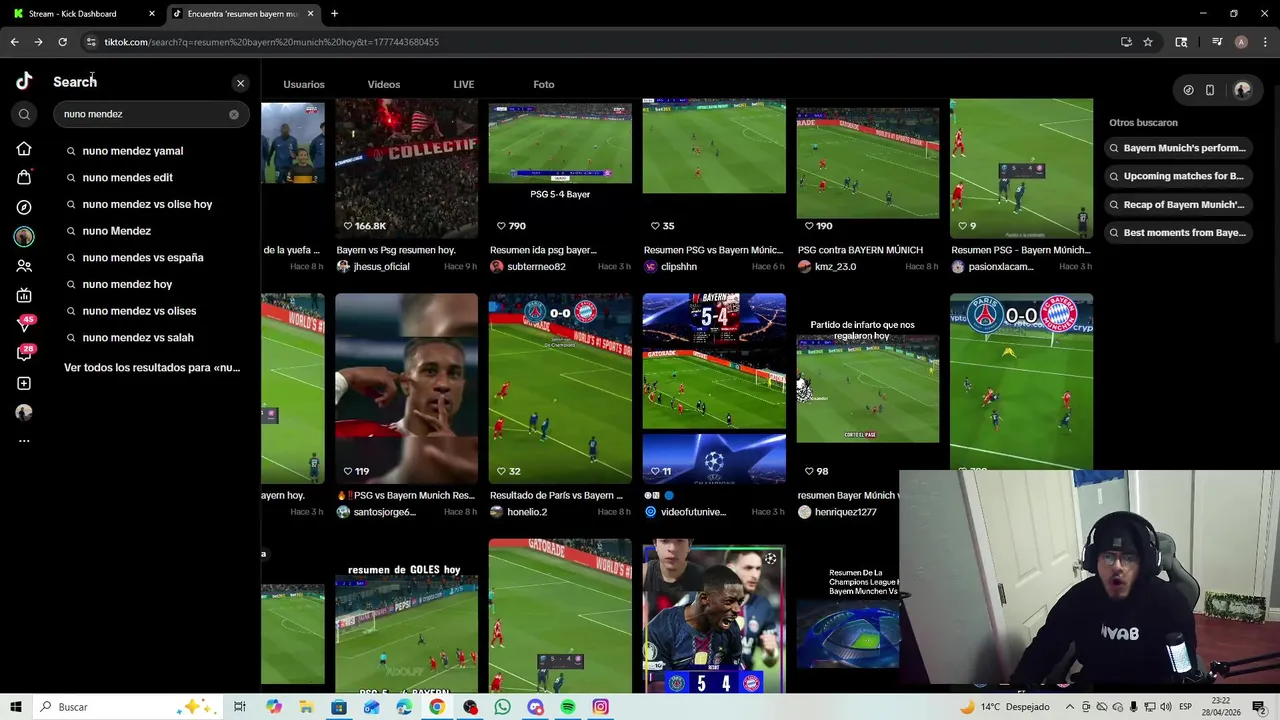Image resolution: width=1280 pixels, height=720 pixels.
Task: Select suggestion 'nuno mendez vs salah'
Action: [138, 337]
